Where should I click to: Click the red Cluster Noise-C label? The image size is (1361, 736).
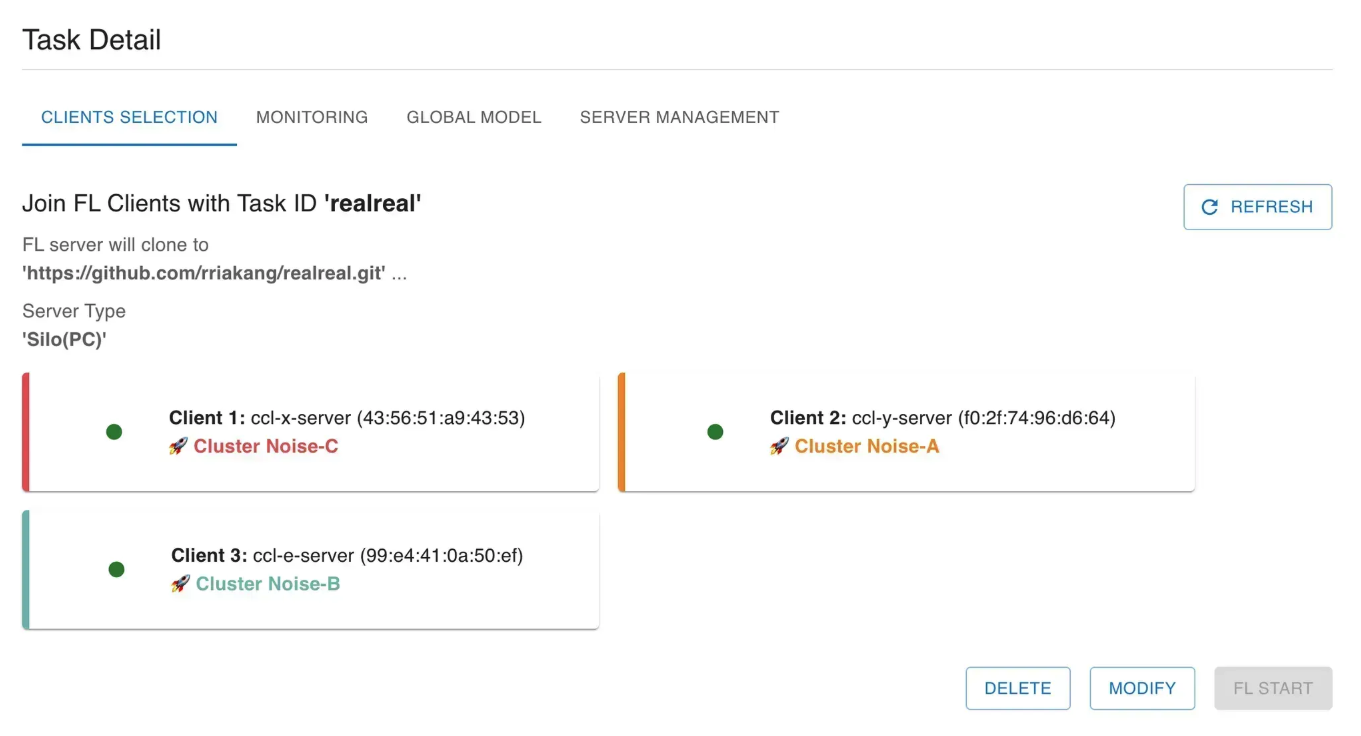point(266,447)
